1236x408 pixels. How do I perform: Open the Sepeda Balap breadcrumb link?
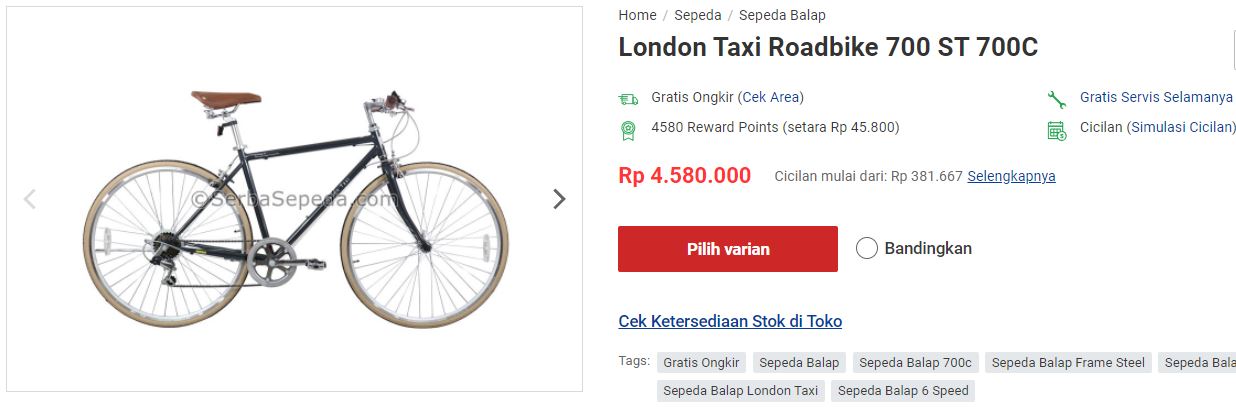click(x=782, y=15)
